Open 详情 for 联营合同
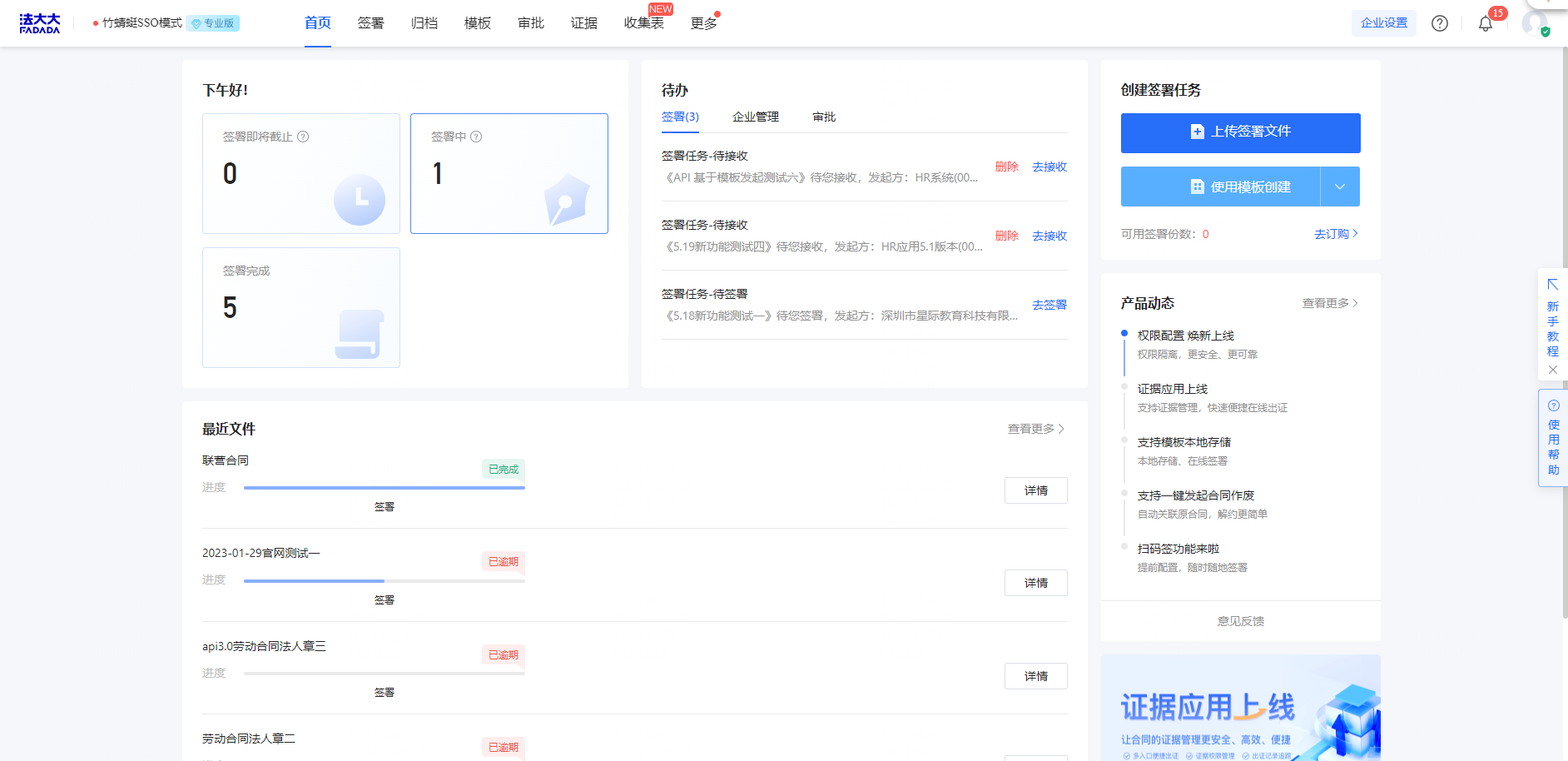Viewport: 1568px width, 761px height. (x=1036, y=490)
